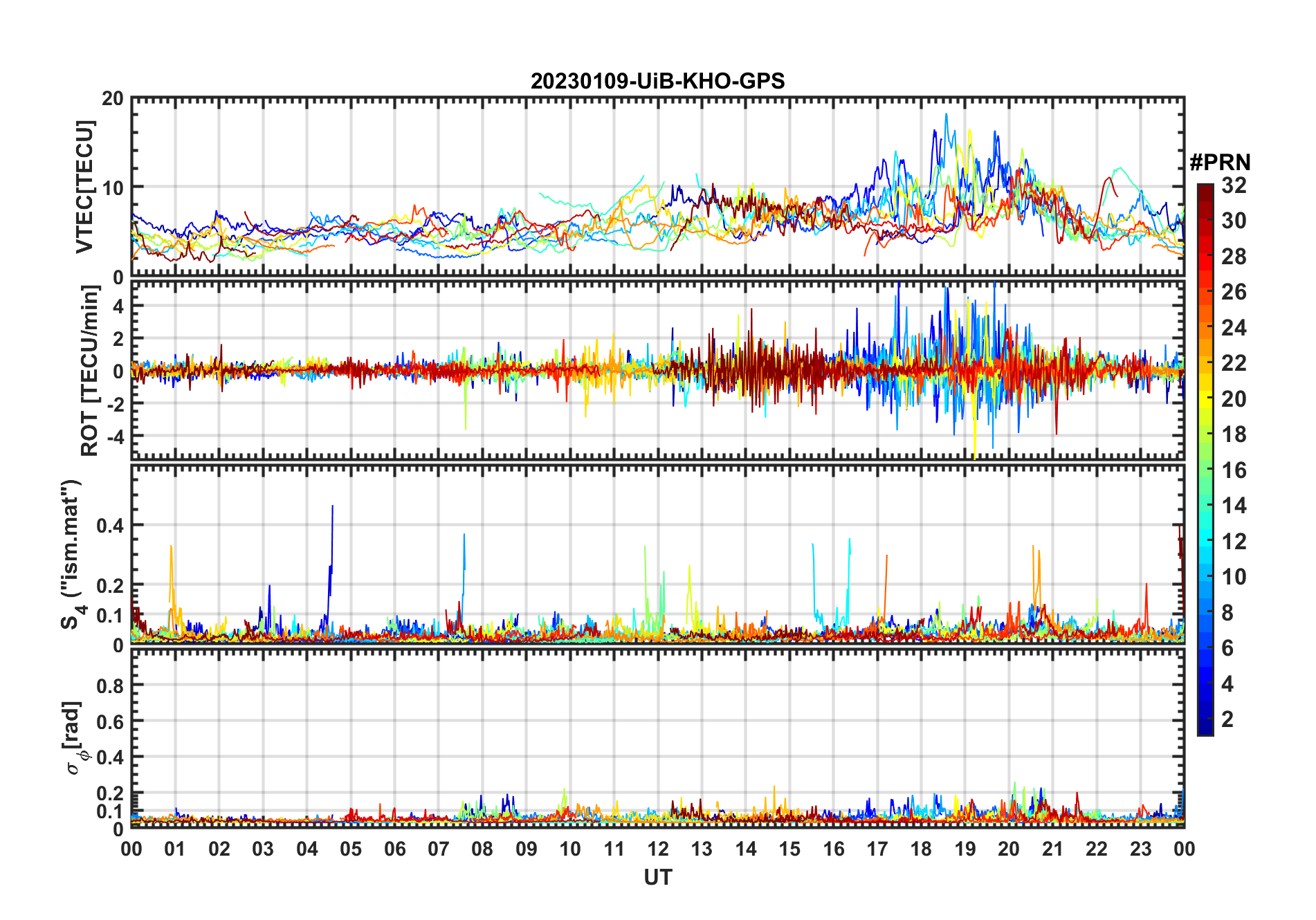1316x920 pixels.
Task: Click x-axis hour label 14
Action: point(745,849)
